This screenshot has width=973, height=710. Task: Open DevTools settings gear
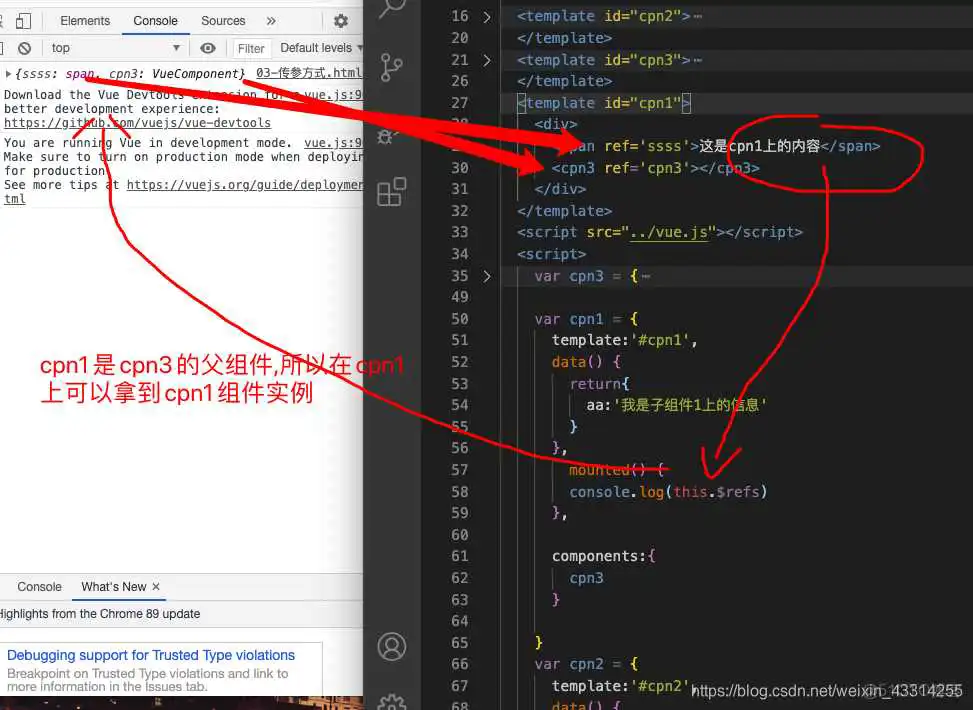coord(341,21)
